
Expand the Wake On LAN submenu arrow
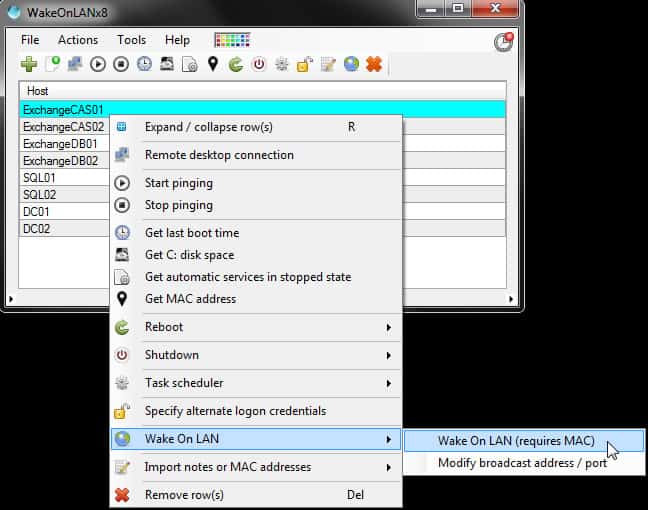[388, 439]
